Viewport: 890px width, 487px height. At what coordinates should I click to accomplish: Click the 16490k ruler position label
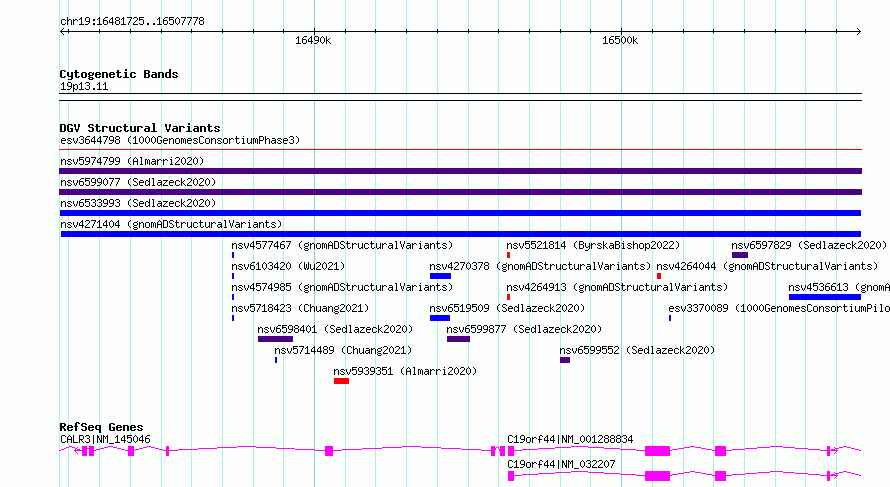[x=313, y=40]
